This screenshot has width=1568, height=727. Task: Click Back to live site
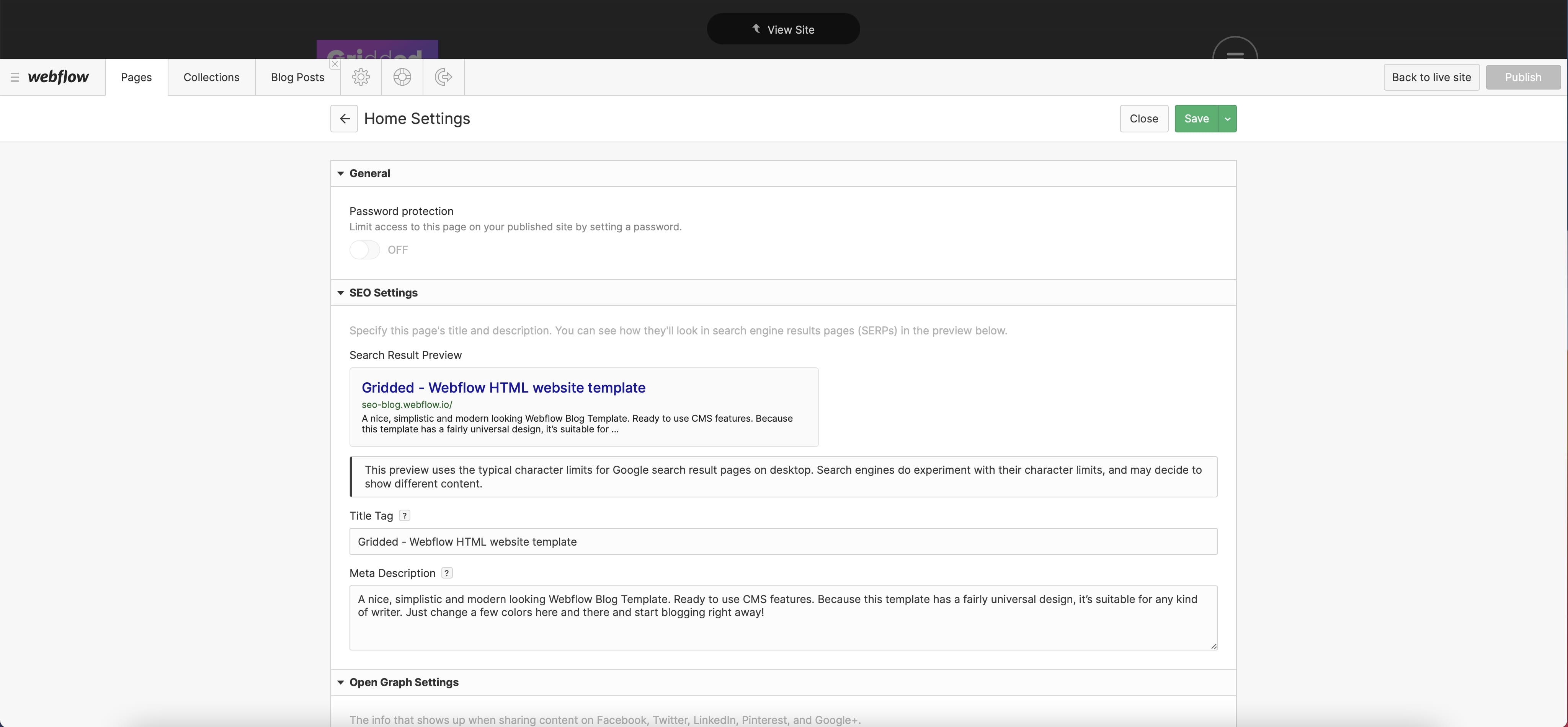point(1431,77)
